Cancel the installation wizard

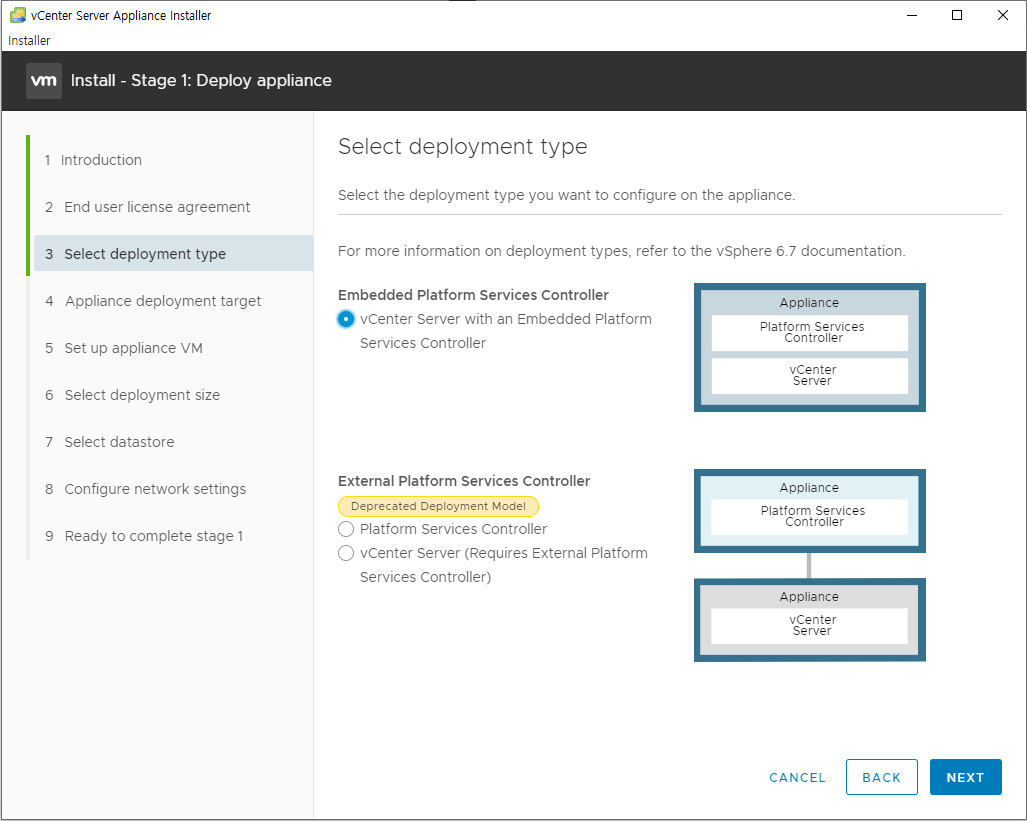pos(797,778)
